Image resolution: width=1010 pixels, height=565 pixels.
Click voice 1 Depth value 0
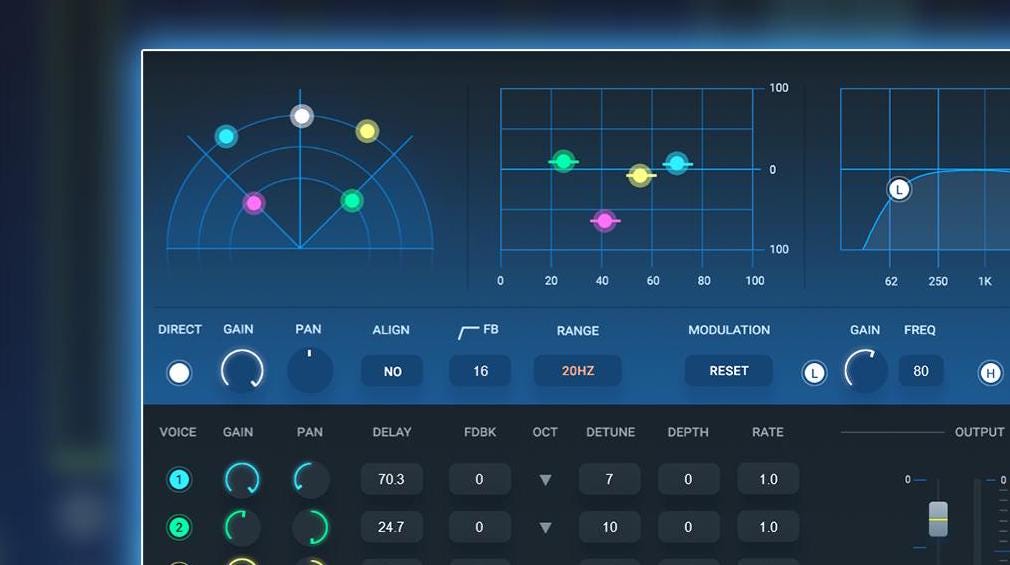tap(689, 479)
